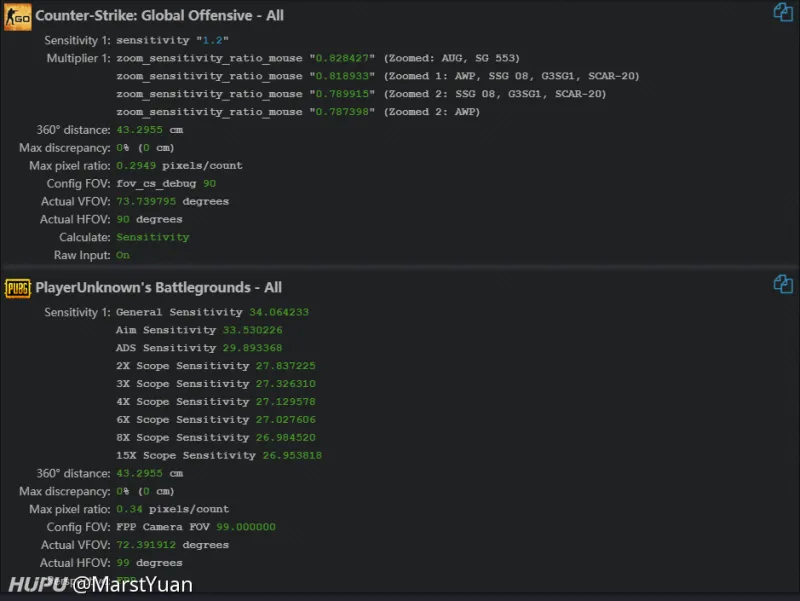
Task: Select zoom ratio value "0.787398"
Action: 342,112
